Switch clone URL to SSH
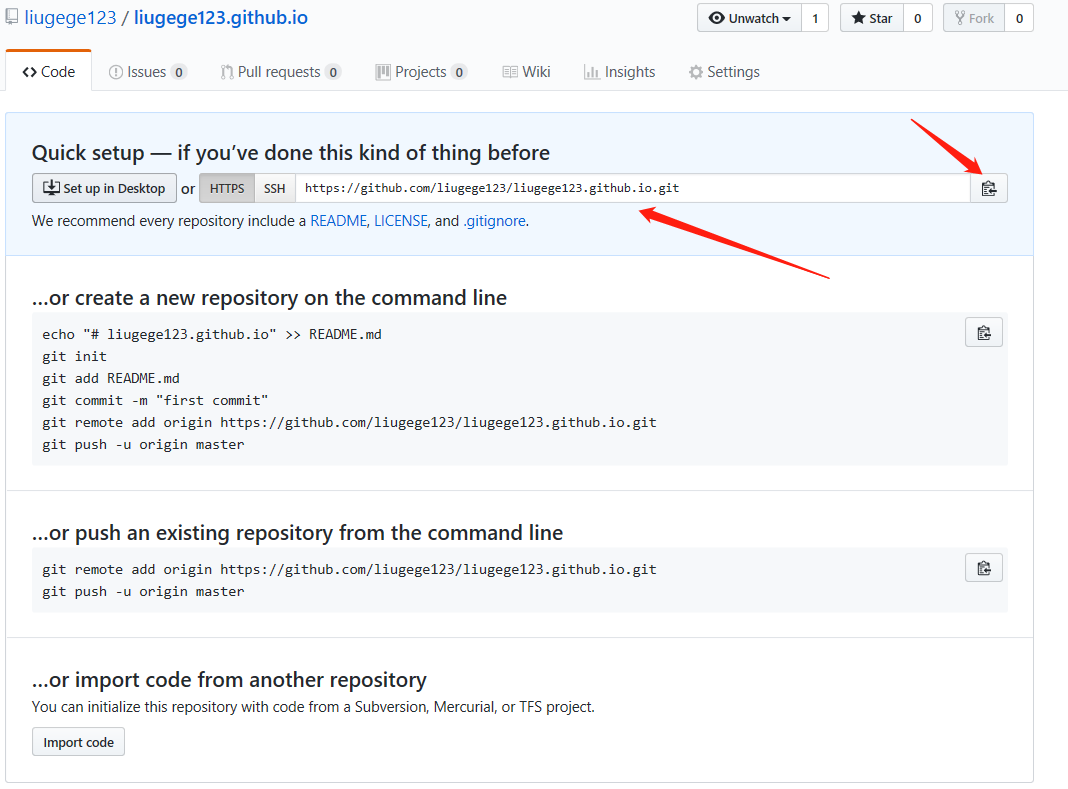Screen dimensions: 1068x789 pos(274,188)
